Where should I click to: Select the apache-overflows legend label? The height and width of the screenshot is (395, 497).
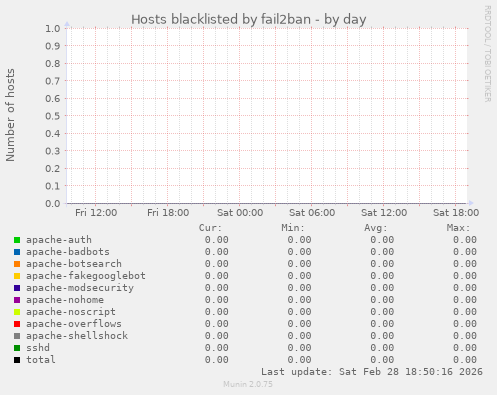74,324
